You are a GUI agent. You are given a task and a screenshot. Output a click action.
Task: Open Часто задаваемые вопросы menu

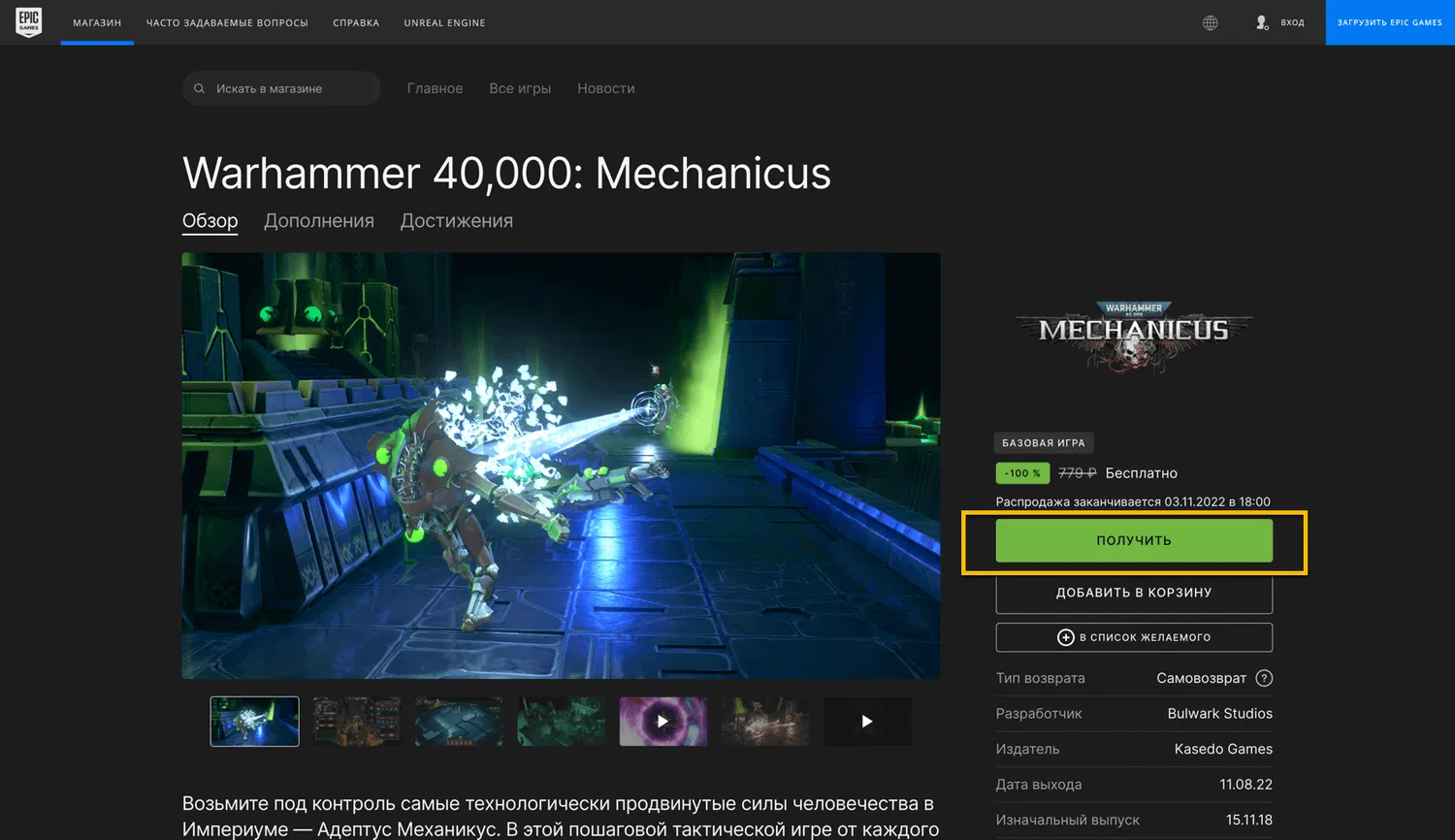coord(227,22)
